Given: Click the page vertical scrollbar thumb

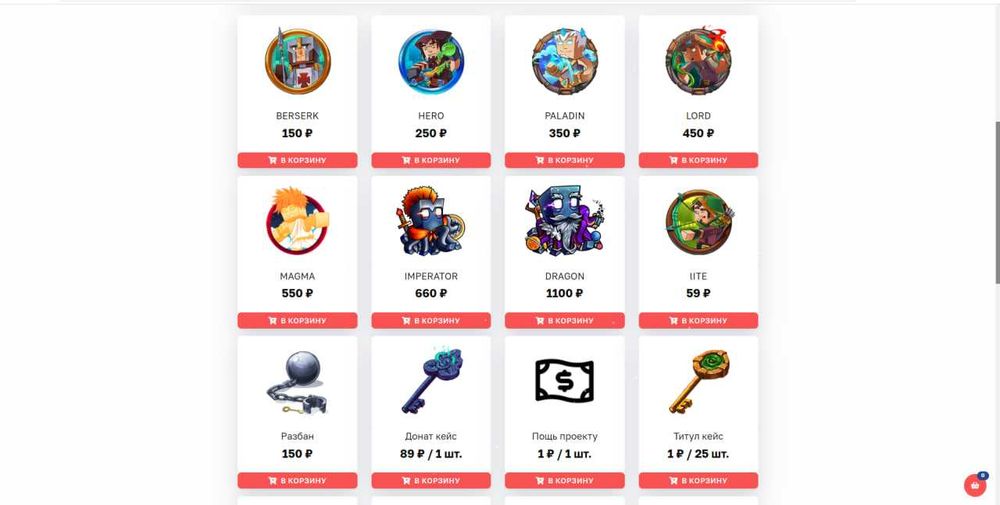Looking at the screenshot, I should 997,202.
